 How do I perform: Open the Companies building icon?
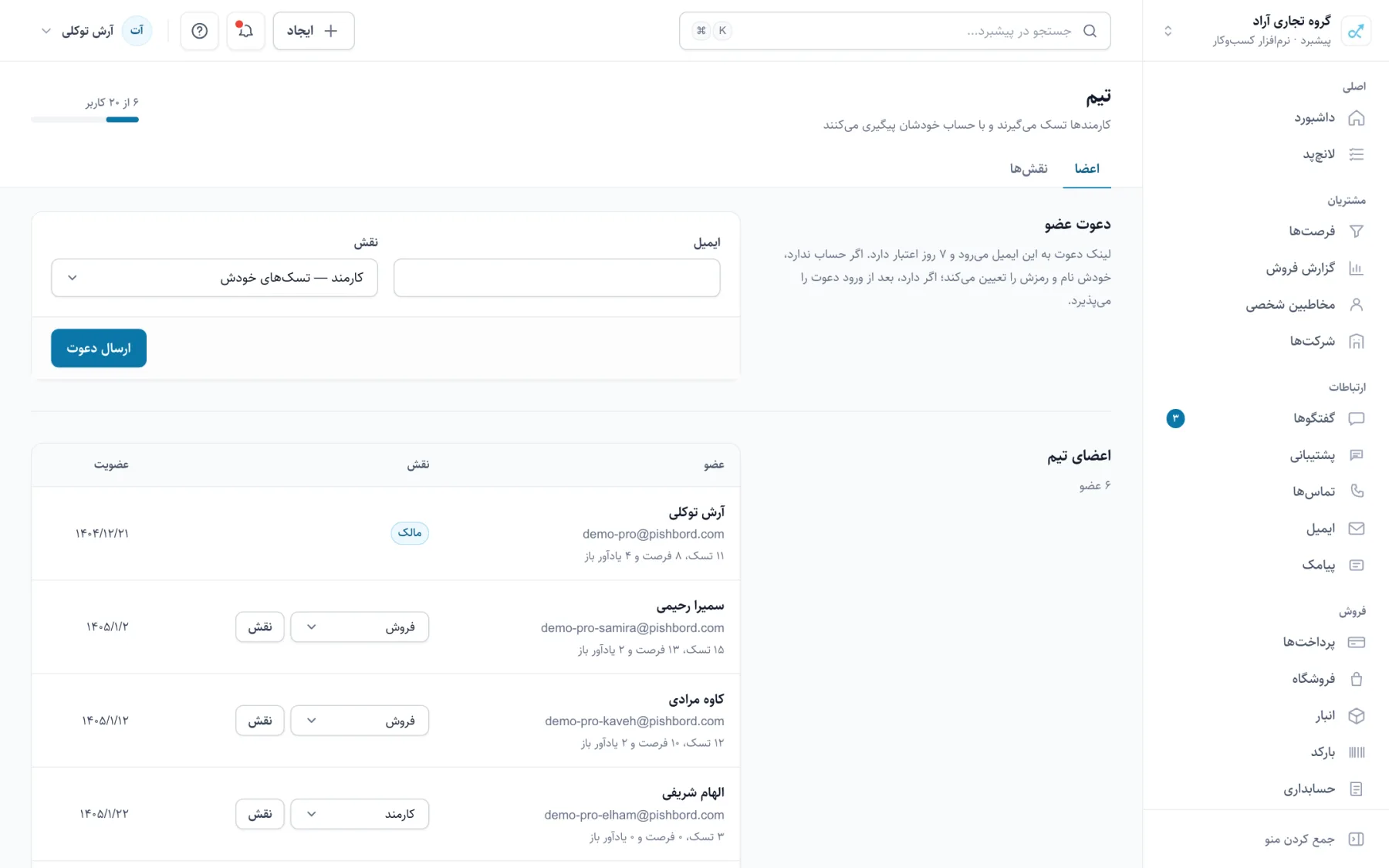(x=1356, y=341)
